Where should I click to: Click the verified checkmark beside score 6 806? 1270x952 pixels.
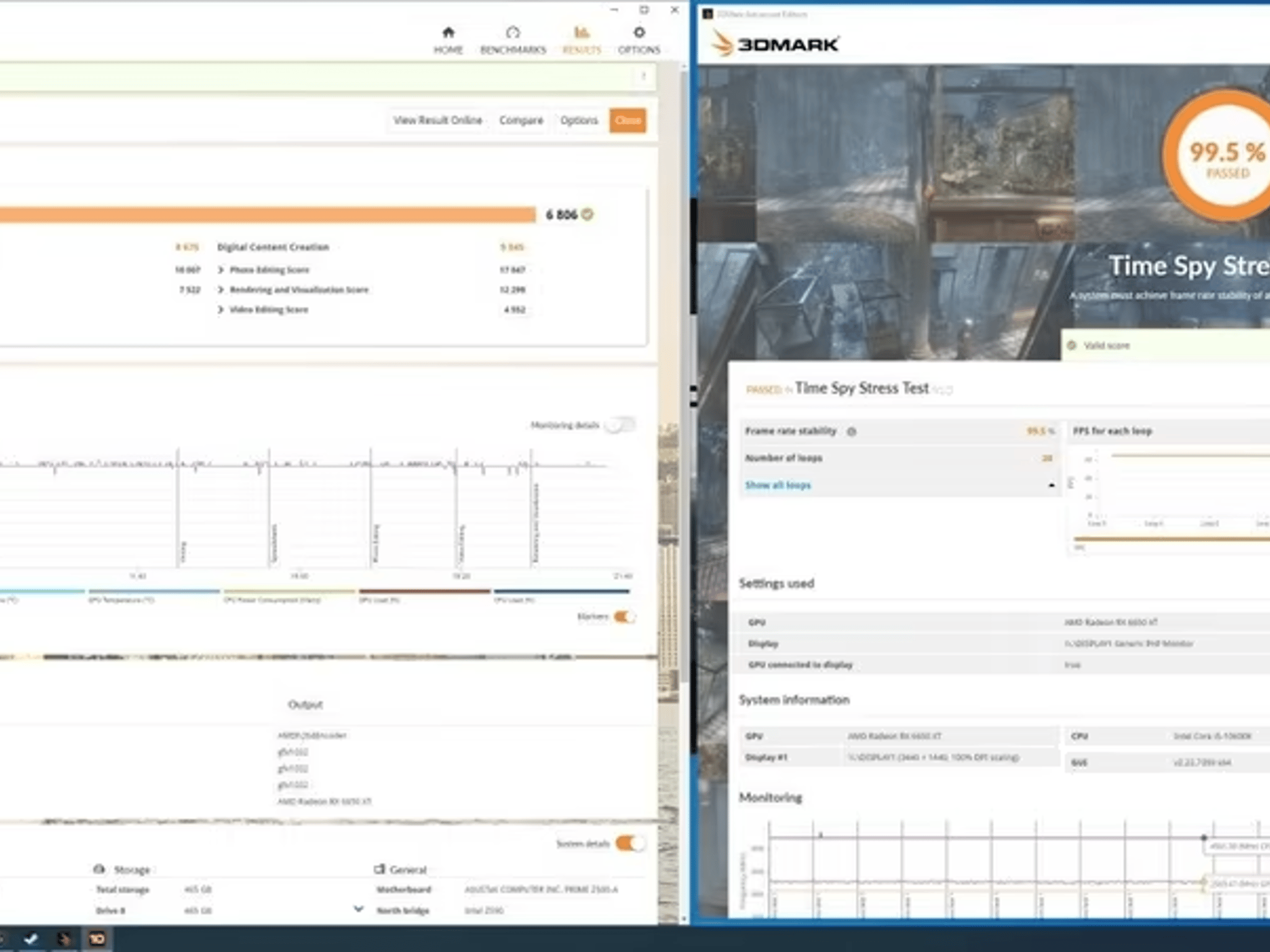[x=588, y=214]
